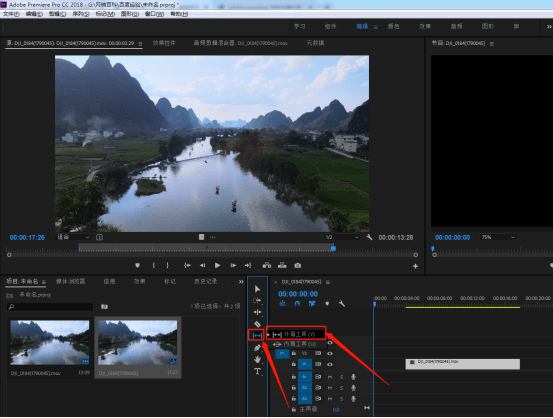Open the 1/2 playback resolution dropdown
Screen dimensions: 553x418
(342, 237)
